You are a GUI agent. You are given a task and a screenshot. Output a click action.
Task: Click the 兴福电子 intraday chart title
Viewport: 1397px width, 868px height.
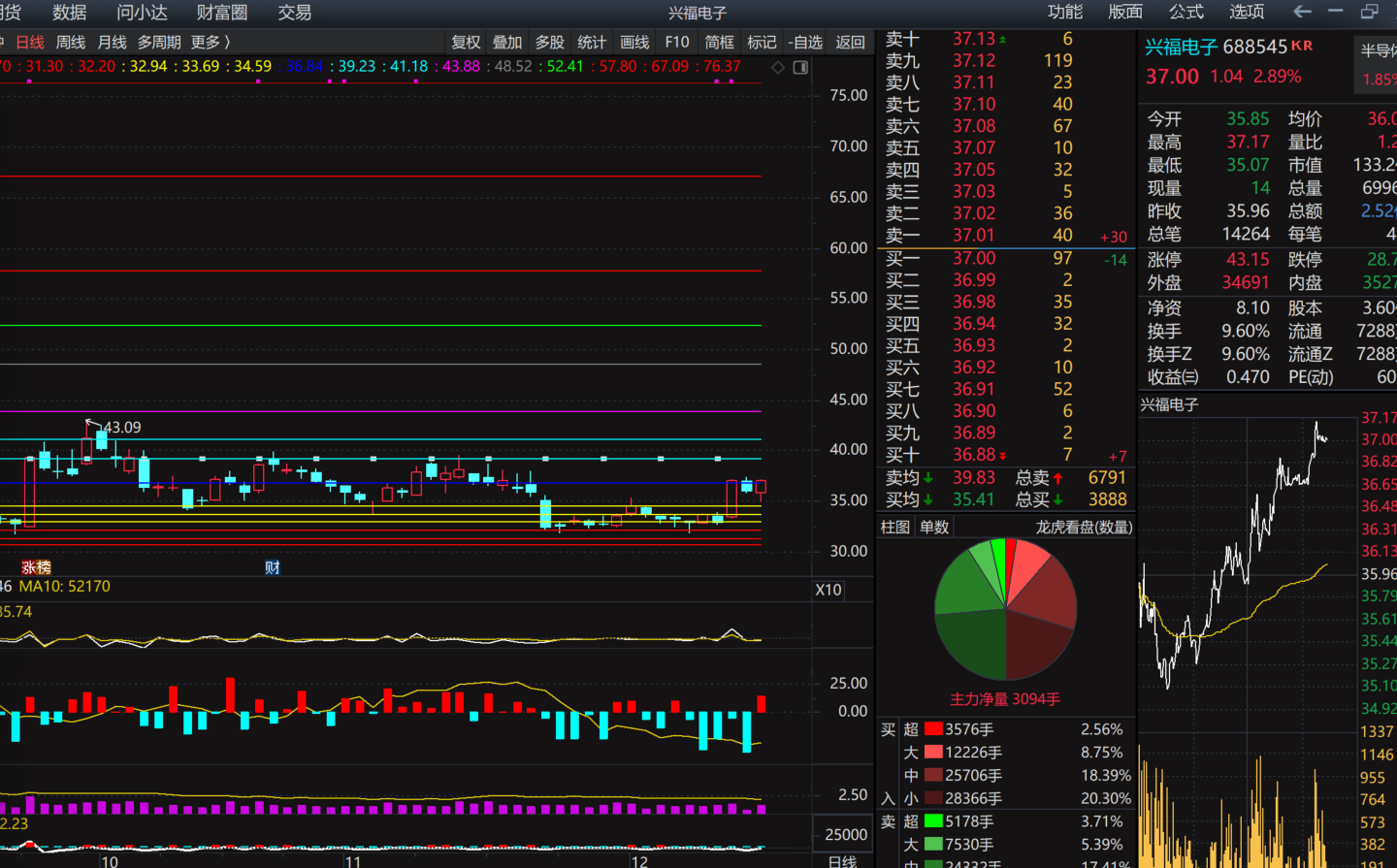(1170, 405)
